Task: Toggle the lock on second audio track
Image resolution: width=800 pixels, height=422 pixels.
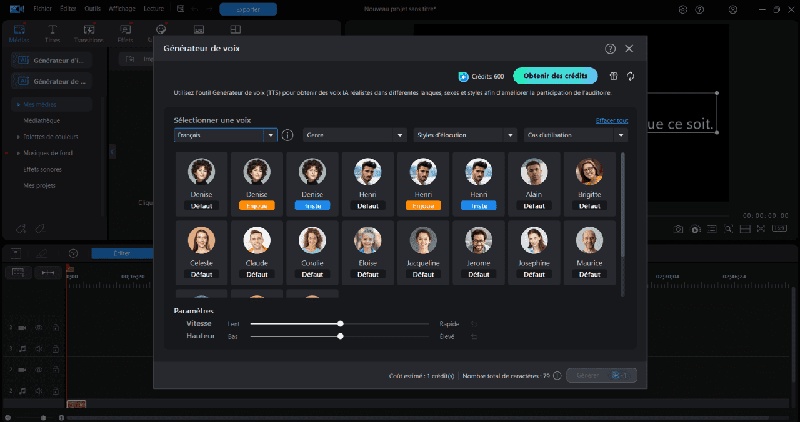Action: (x=56, y=391)
